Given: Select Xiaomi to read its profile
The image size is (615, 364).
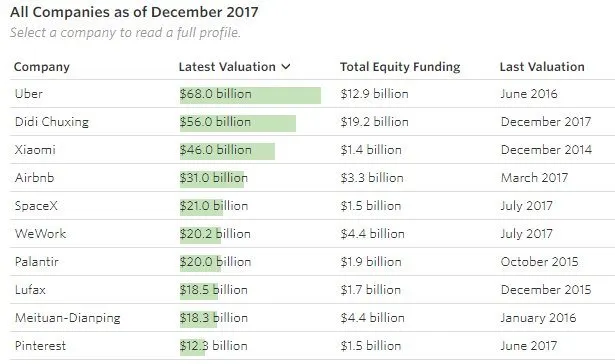Looking at the screenshot, I should 35,150.
